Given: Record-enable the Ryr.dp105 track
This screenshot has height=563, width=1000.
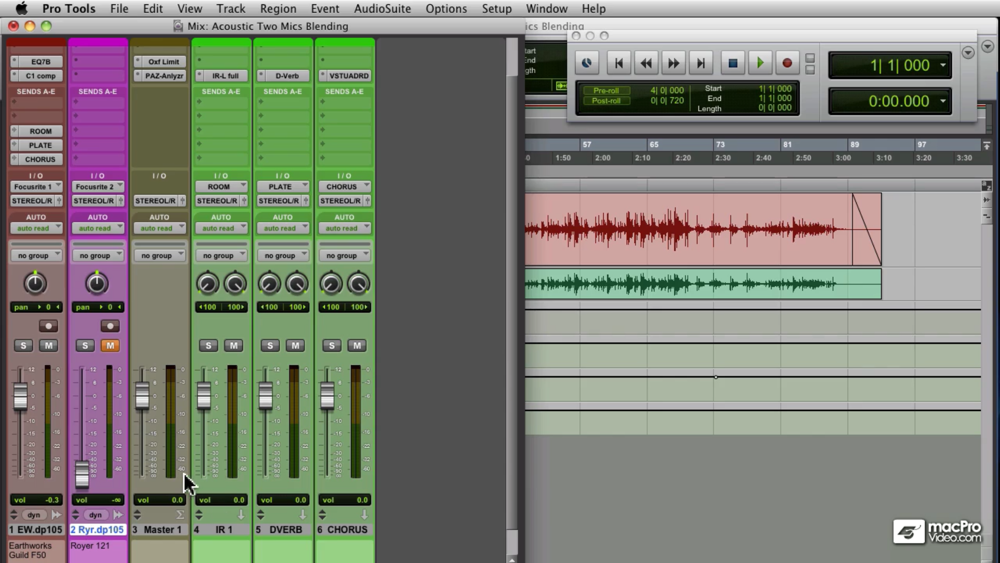Looking at the screenshot, I should 110,326.
